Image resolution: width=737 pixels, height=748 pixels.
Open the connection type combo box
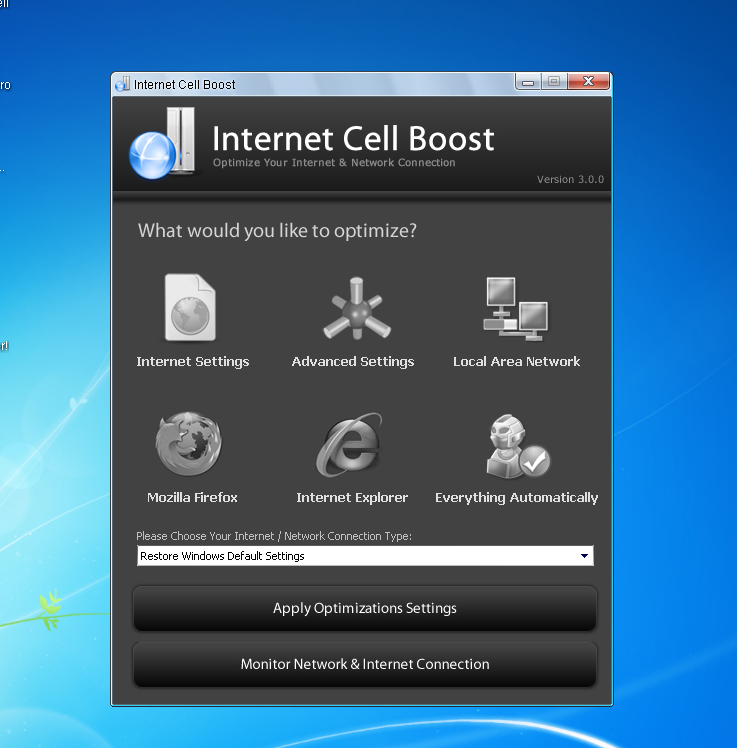[365, 556]
